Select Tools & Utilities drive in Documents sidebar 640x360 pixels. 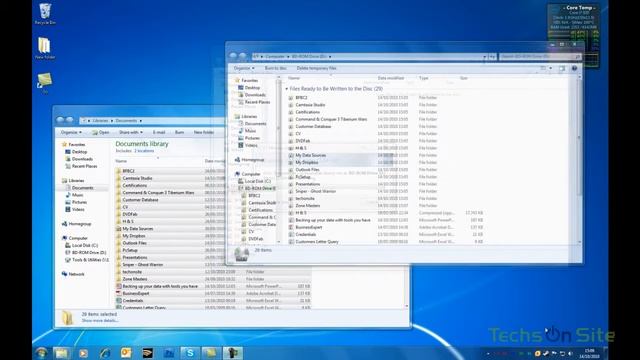click(x=87, y=260)
